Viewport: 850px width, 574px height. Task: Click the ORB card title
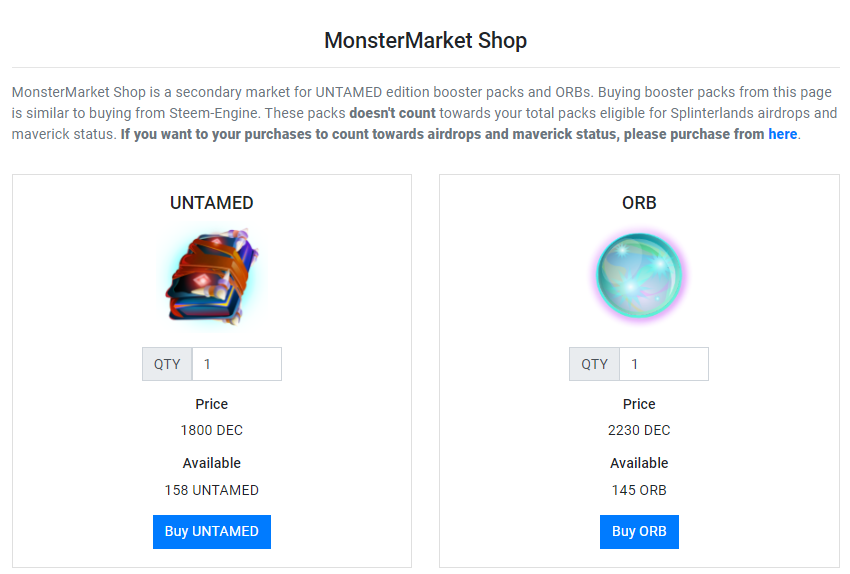pos(639,203)
